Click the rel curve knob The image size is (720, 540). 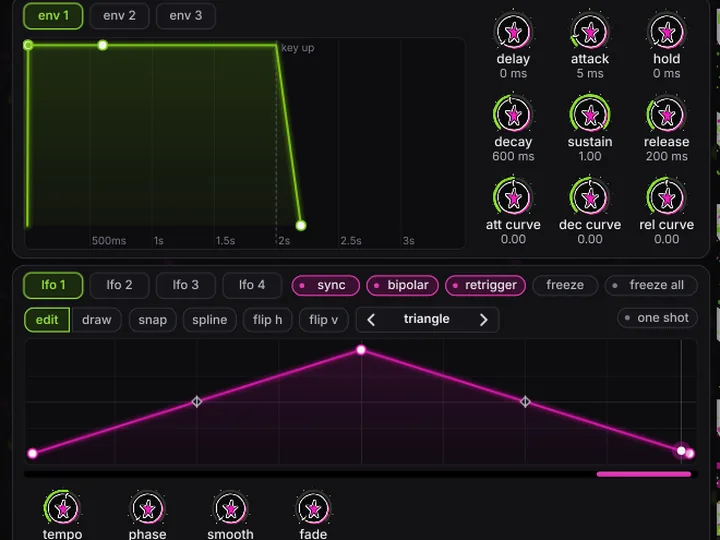[666, 198]
